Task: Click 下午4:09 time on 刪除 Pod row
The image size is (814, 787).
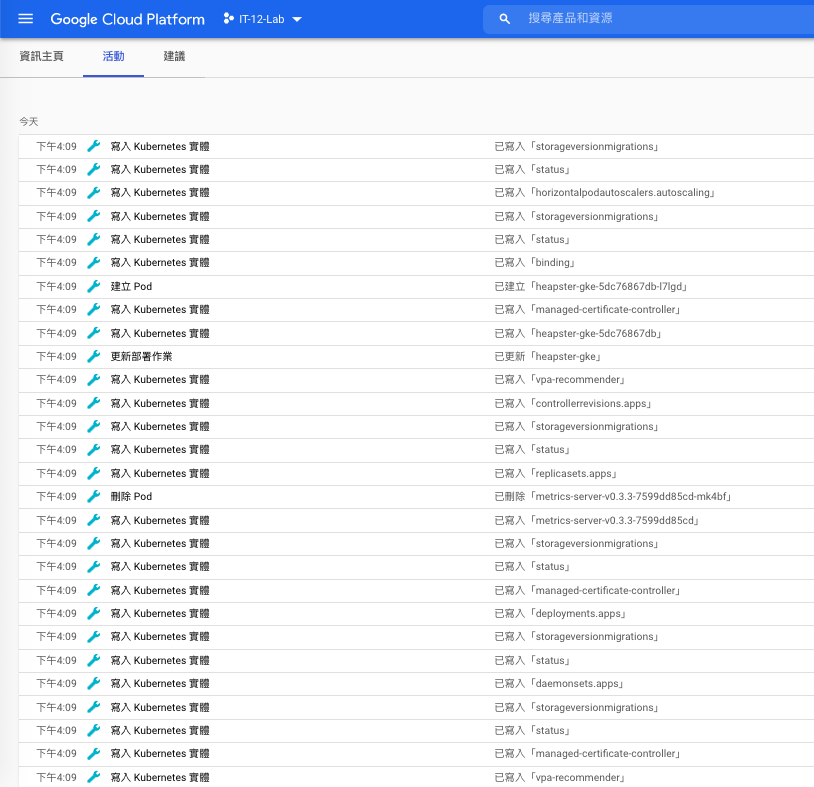Action: coord(56,497)
